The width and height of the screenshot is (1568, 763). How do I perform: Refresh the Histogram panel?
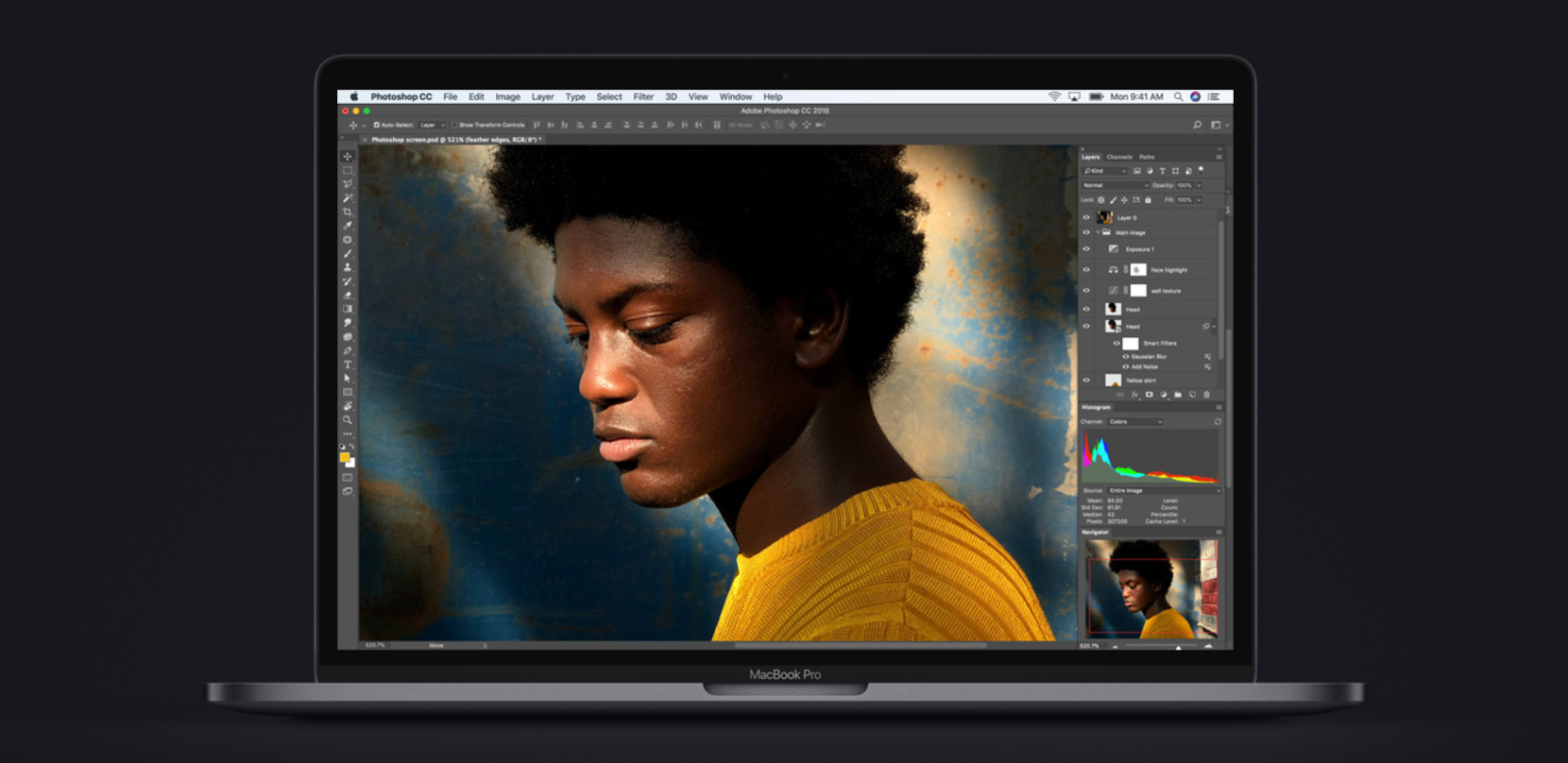pos(1218,422)
